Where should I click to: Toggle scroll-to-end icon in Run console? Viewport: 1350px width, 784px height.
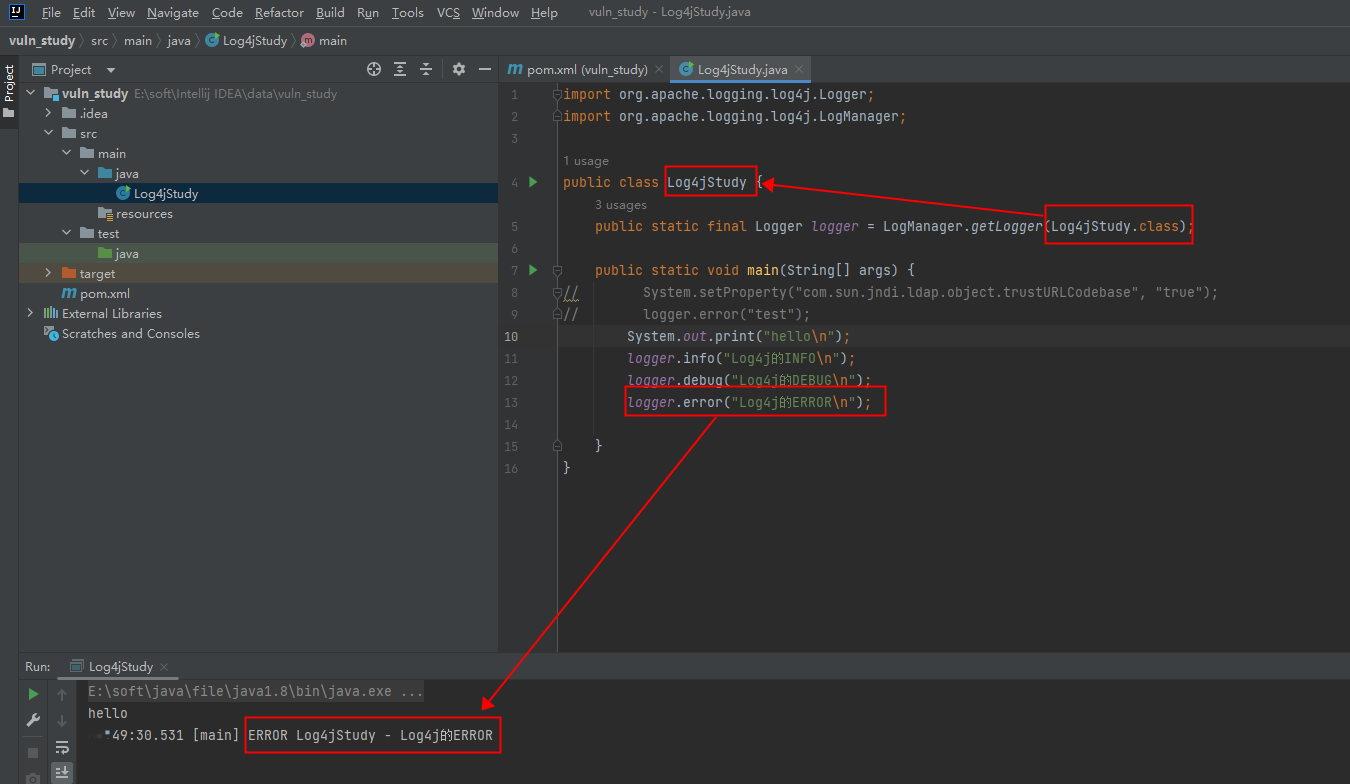pos(62,772)
